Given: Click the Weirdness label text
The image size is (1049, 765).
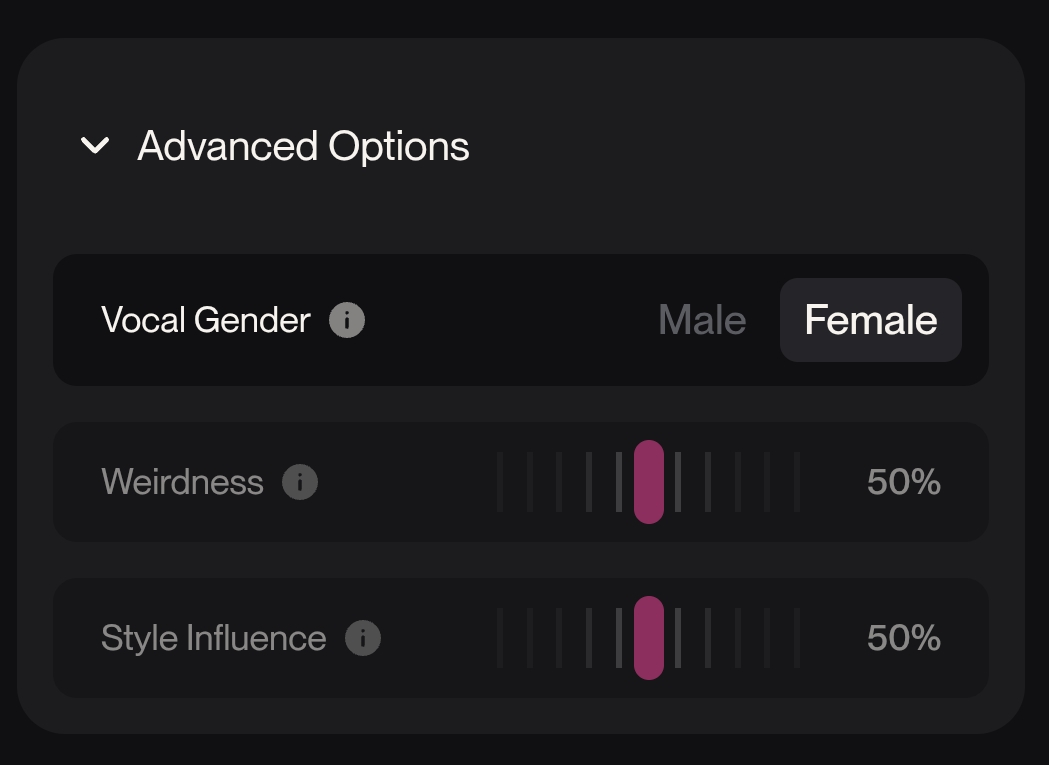Looking at the screenshot, I should coord(182,482).
